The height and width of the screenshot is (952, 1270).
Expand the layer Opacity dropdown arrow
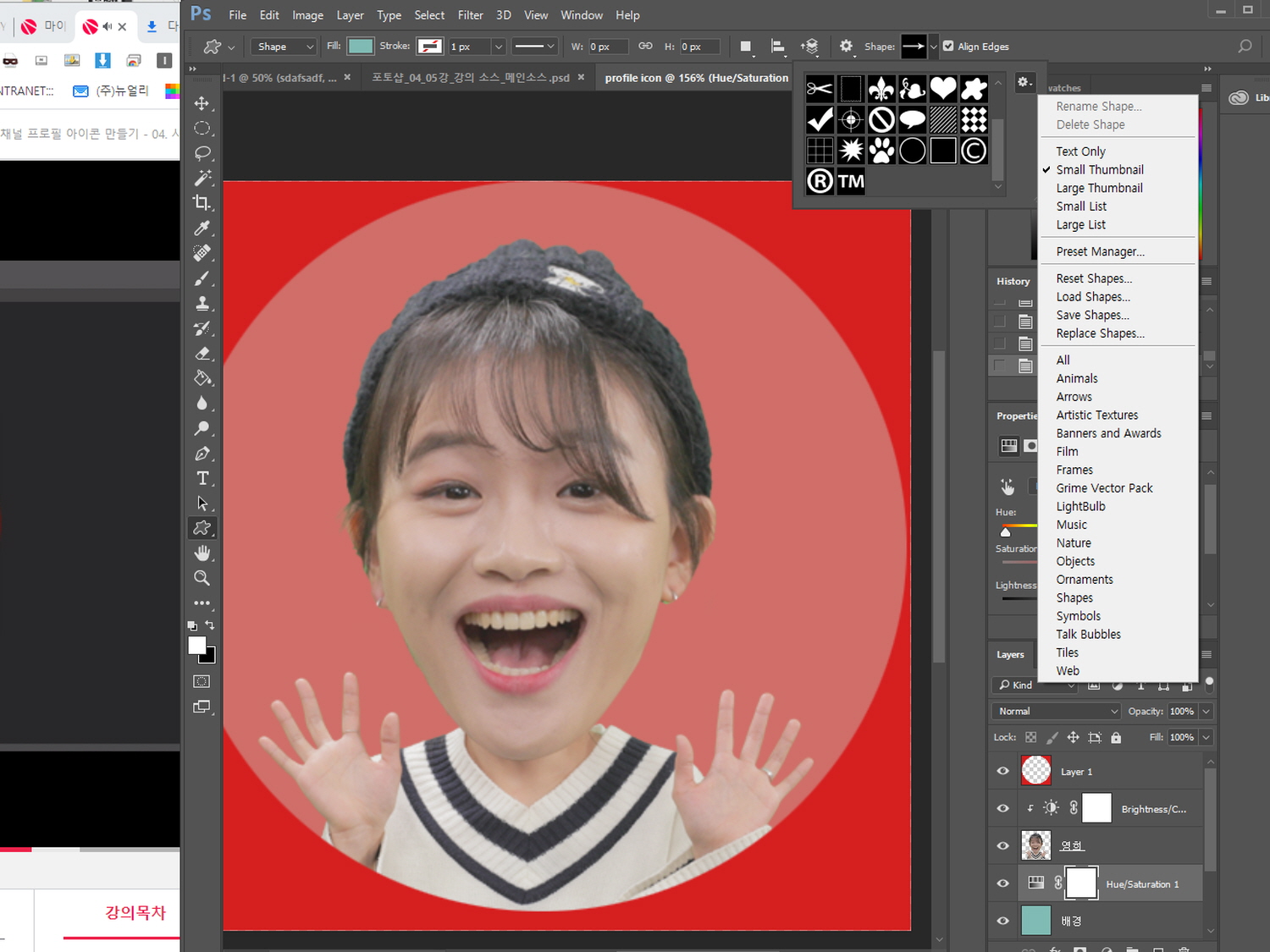pos(1206,711)
